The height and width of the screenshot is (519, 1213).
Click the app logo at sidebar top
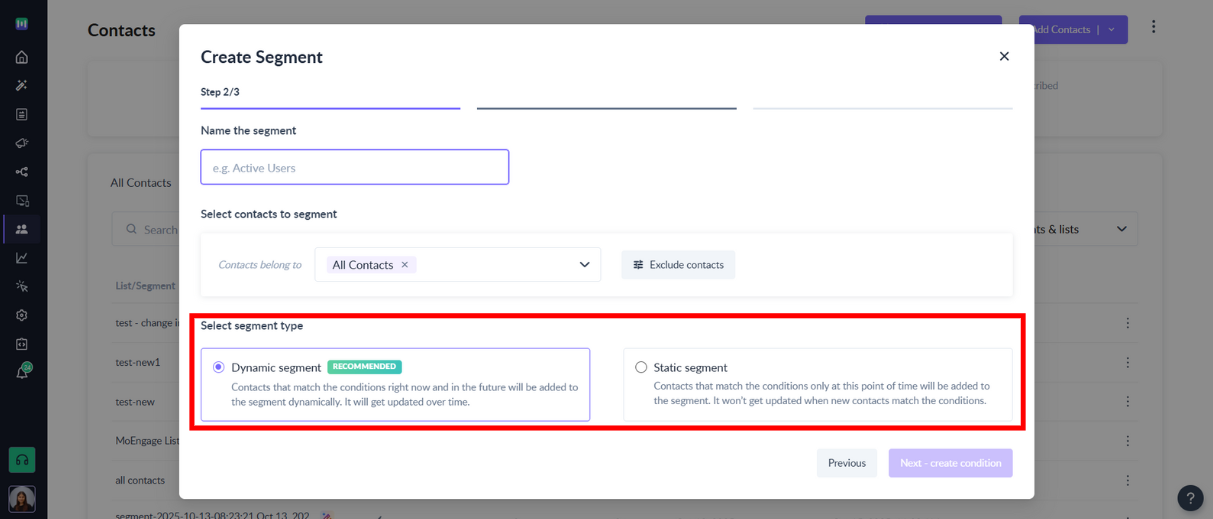(x=22, y=23)
